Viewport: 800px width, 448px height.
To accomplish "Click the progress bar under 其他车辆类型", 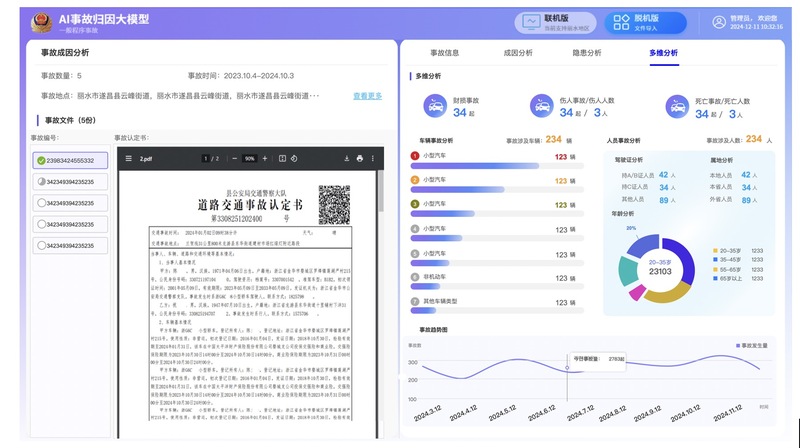I will [x=497, y=311].
